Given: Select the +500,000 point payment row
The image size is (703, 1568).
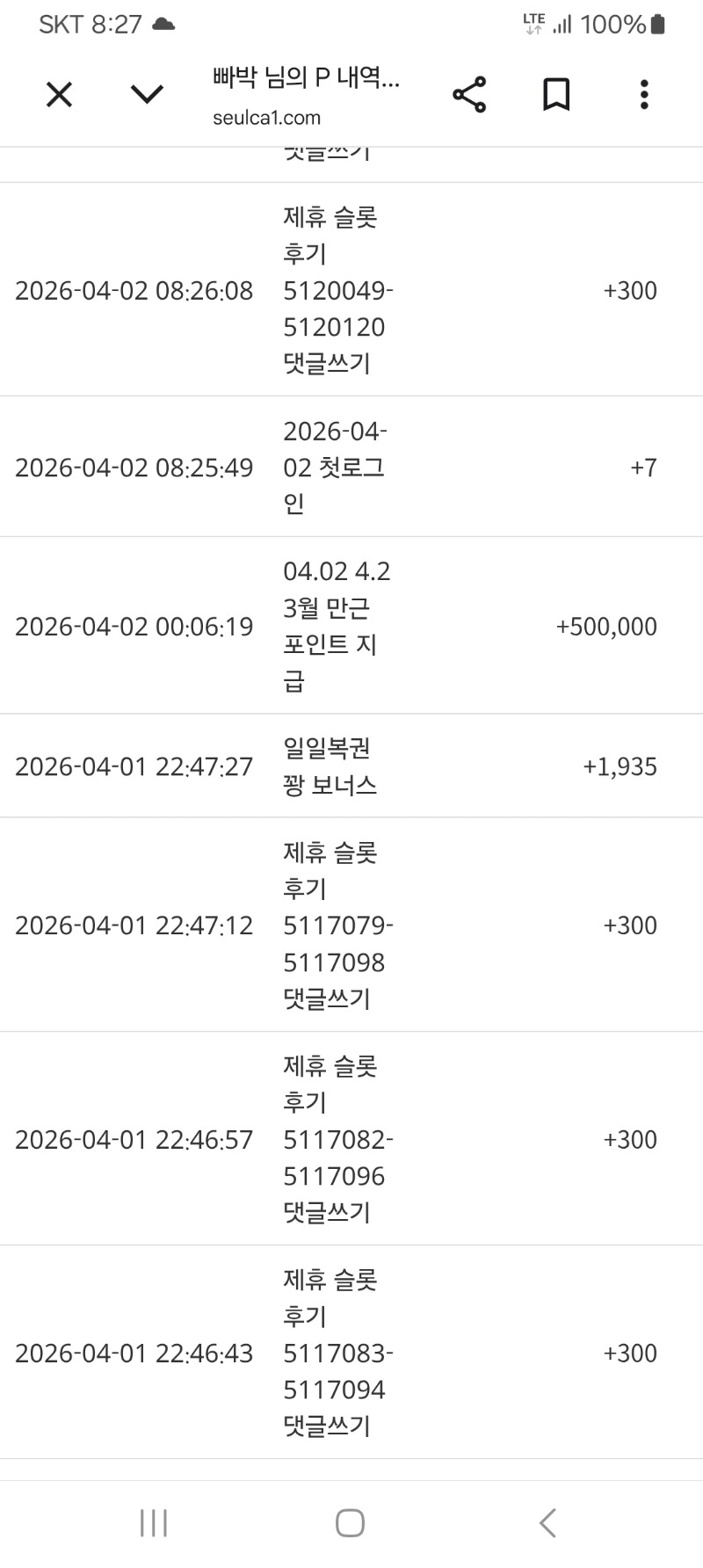Looking at the screenshot, I should click(x=337, y=626).
